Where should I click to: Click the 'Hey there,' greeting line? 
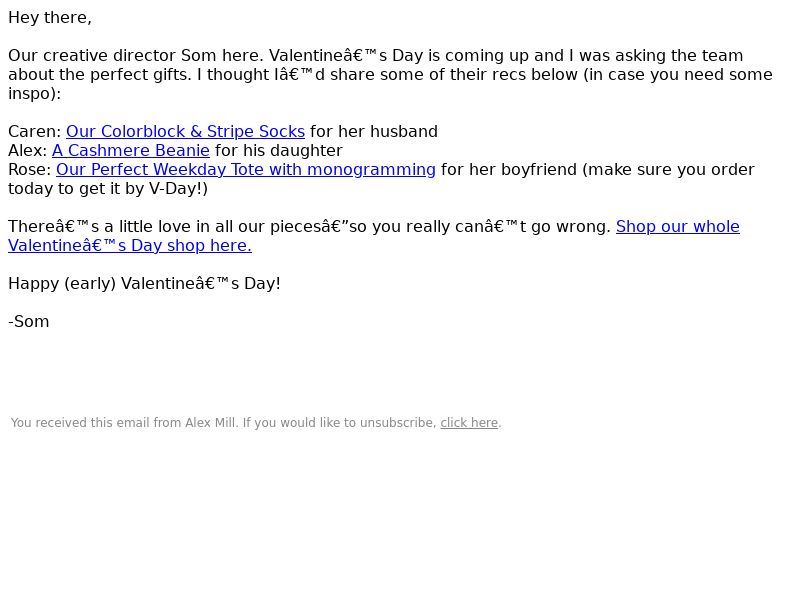pos(50,18)
